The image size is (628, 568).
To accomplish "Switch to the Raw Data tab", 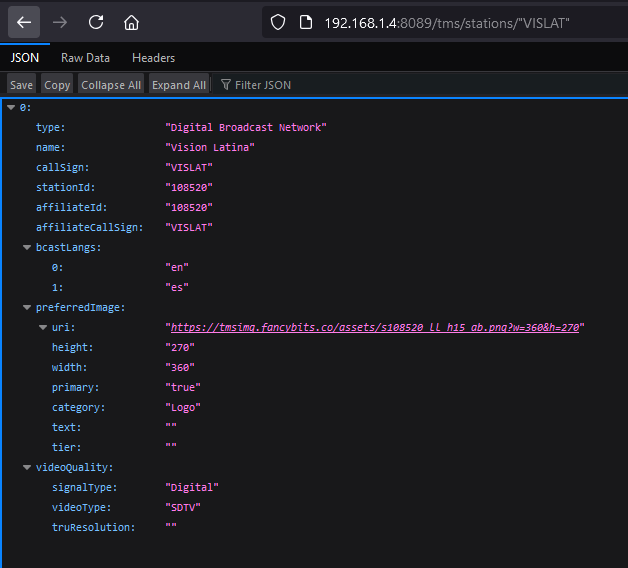I will (x=85, y=58).
